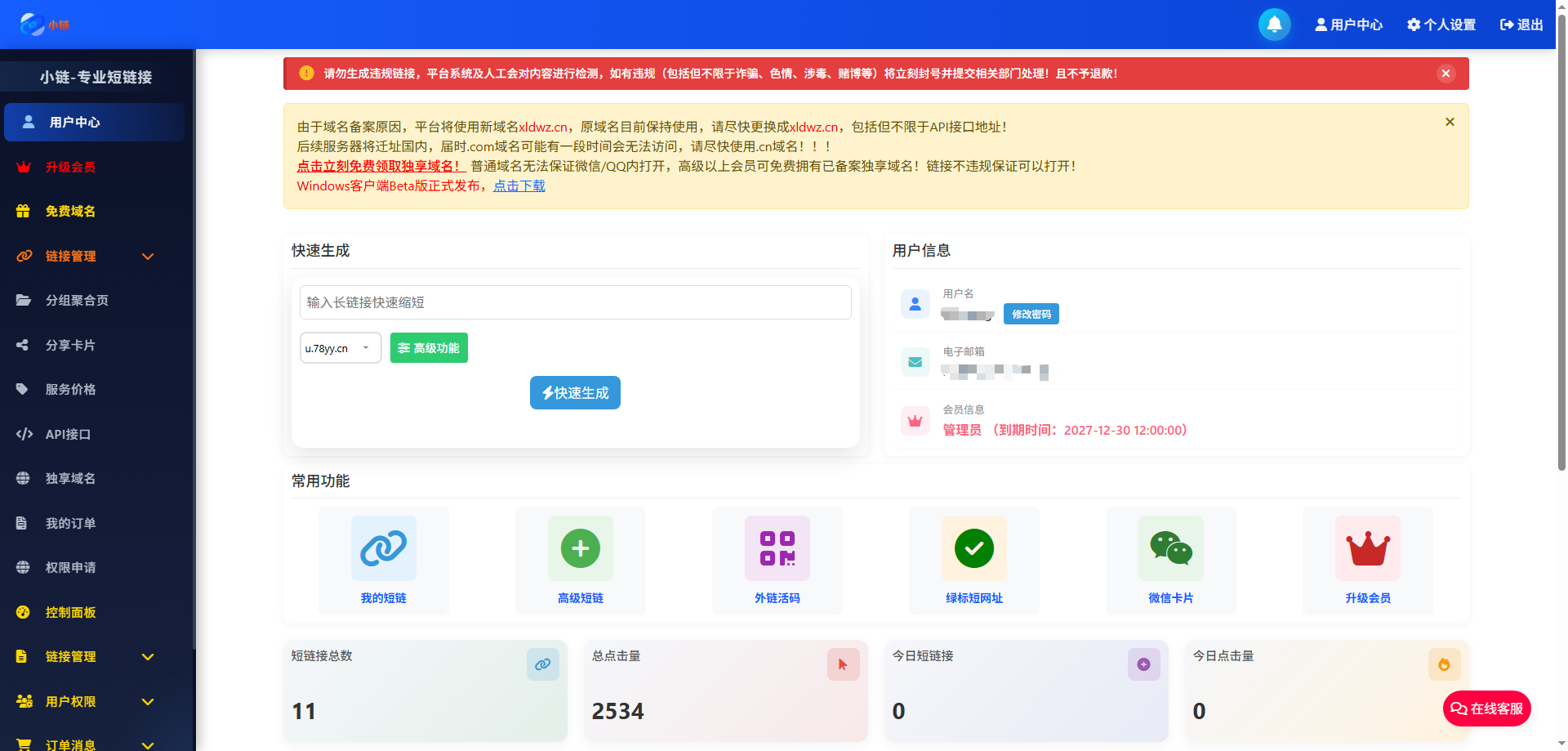Click the long URL input field
The image size is (1568, 751).
(x=574, y=302)
